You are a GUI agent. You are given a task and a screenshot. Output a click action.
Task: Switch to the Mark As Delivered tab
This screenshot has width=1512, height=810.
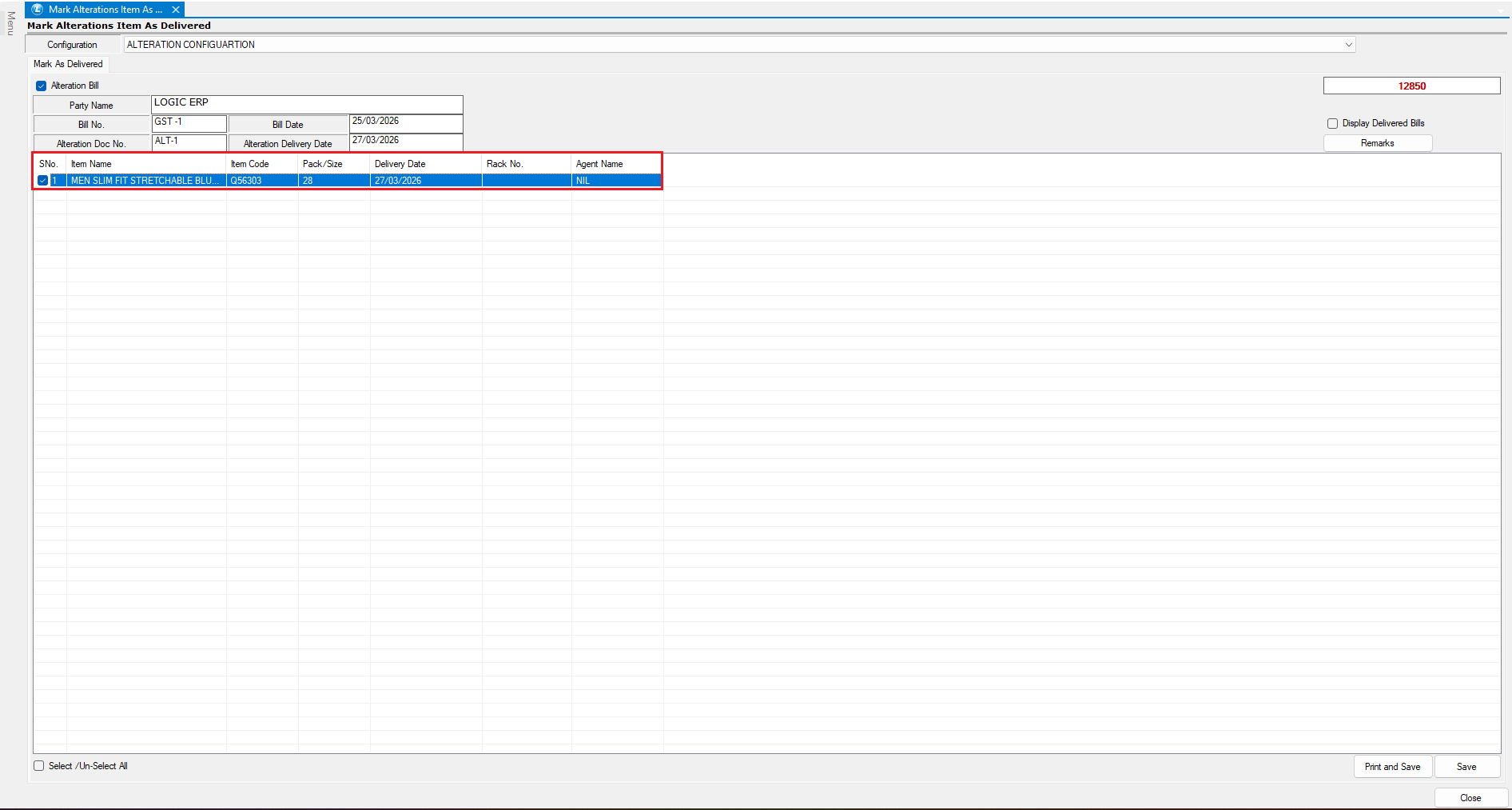tap(68, 64)
